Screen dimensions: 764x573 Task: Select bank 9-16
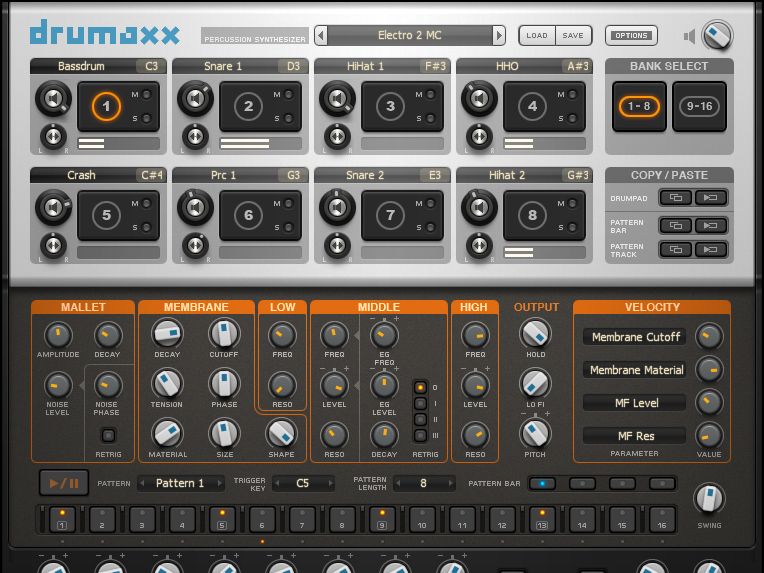(x=699, y=106)
